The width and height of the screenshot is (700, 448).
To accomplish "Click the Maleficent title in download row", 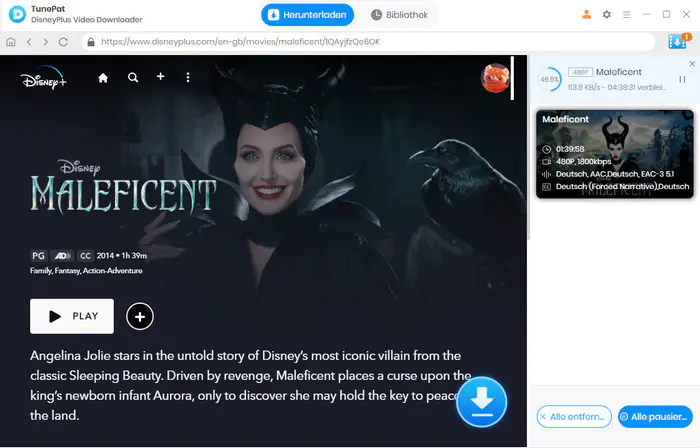I will tap(618, 72).
